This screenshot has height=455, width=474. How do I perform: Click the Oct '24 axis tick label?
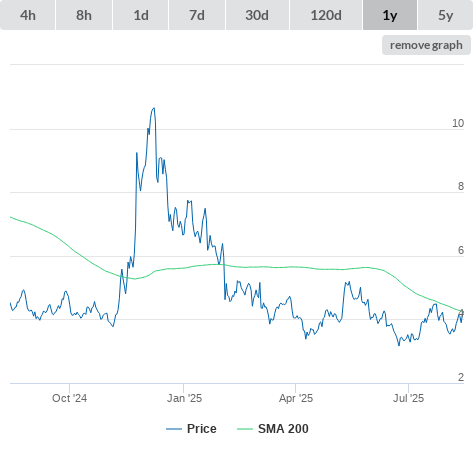tap(69, 398)
